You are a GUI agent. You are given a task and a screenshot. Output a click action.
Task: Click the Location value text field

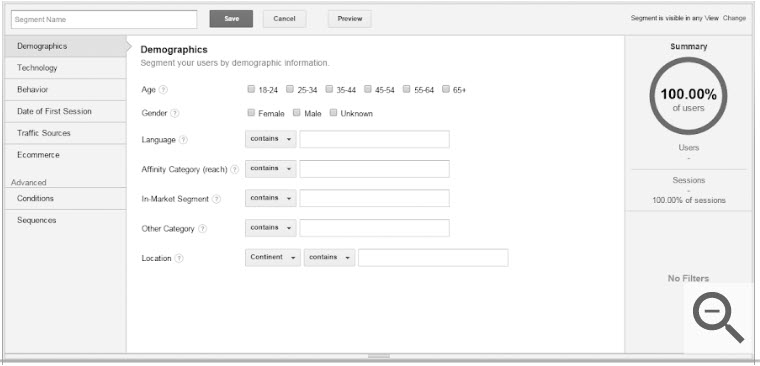pyautogui.click(x=433, y=257)
